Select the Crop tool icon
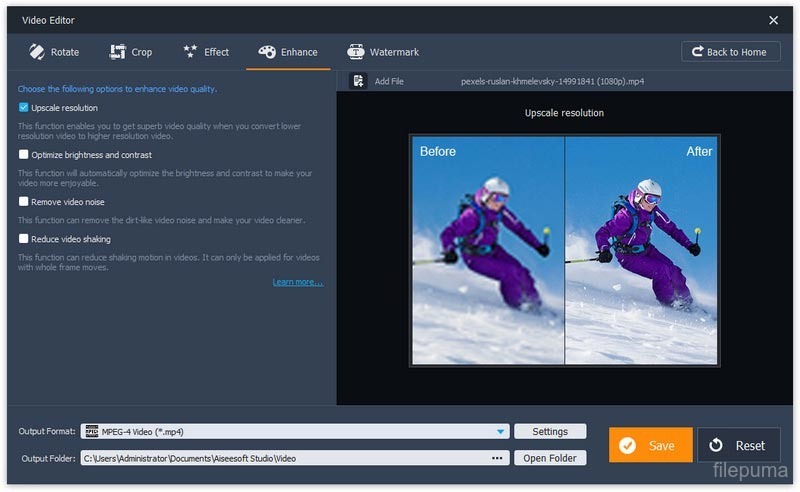This screenshot has width=800, height=492. [115, 52]
